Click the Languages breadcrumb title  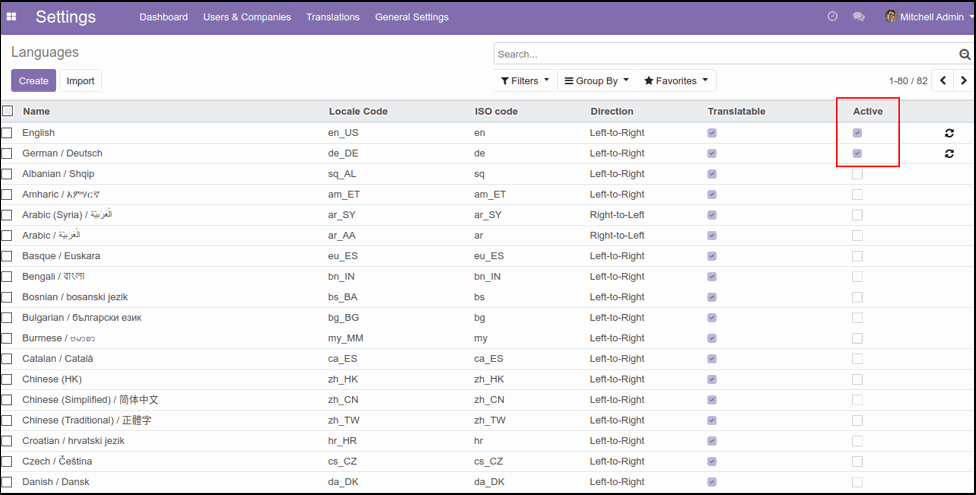pos(45,52)
